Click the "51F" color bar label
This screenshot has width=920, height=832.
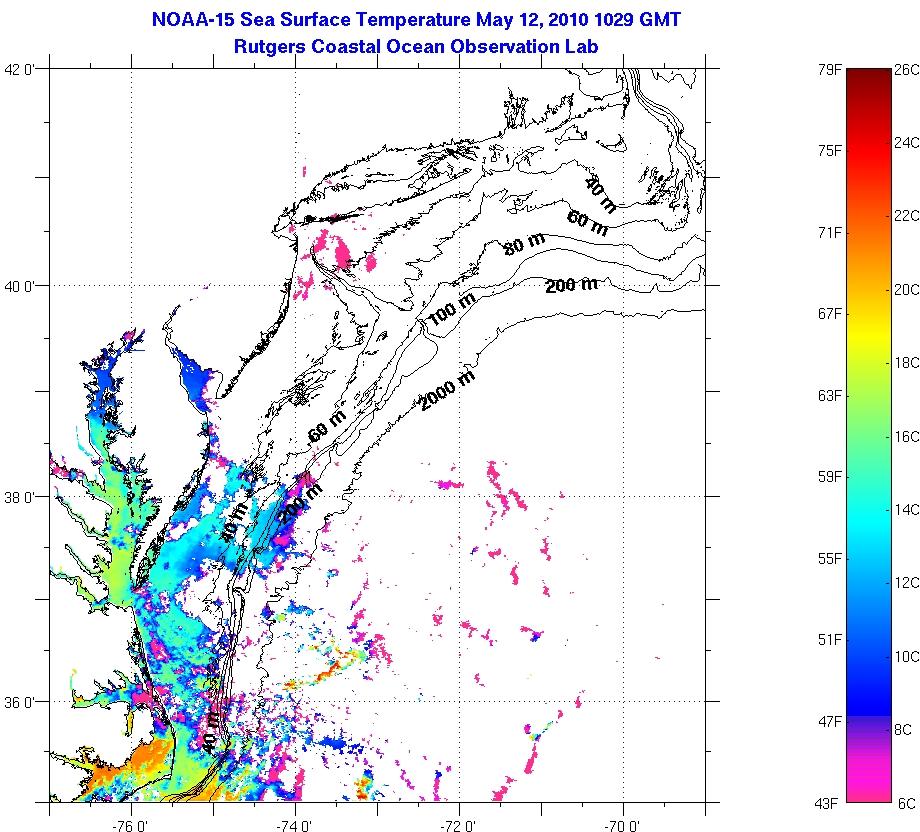click(x=830, y=640)
